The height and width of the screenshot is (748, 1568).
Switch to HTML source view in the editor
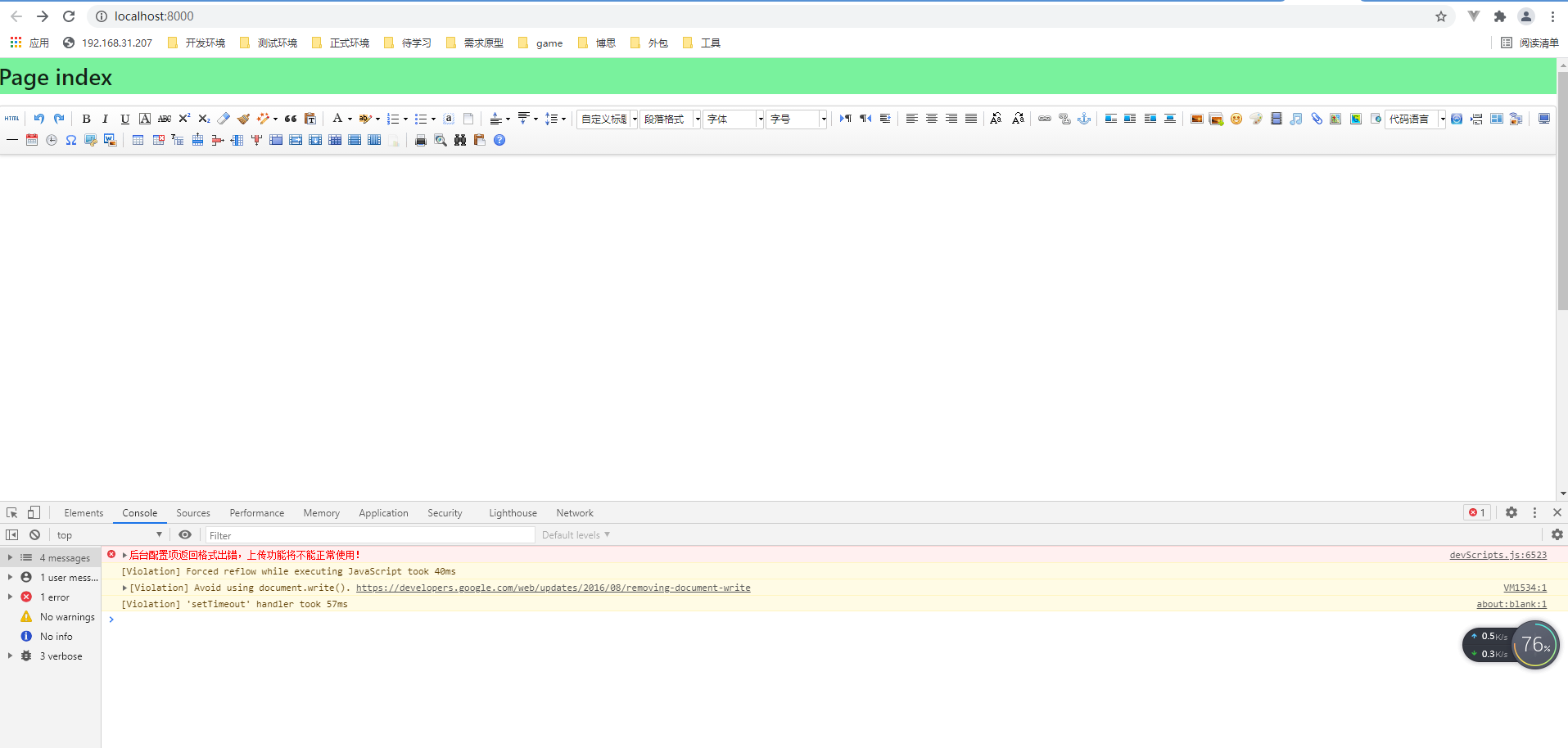click(x=11, y=119)
